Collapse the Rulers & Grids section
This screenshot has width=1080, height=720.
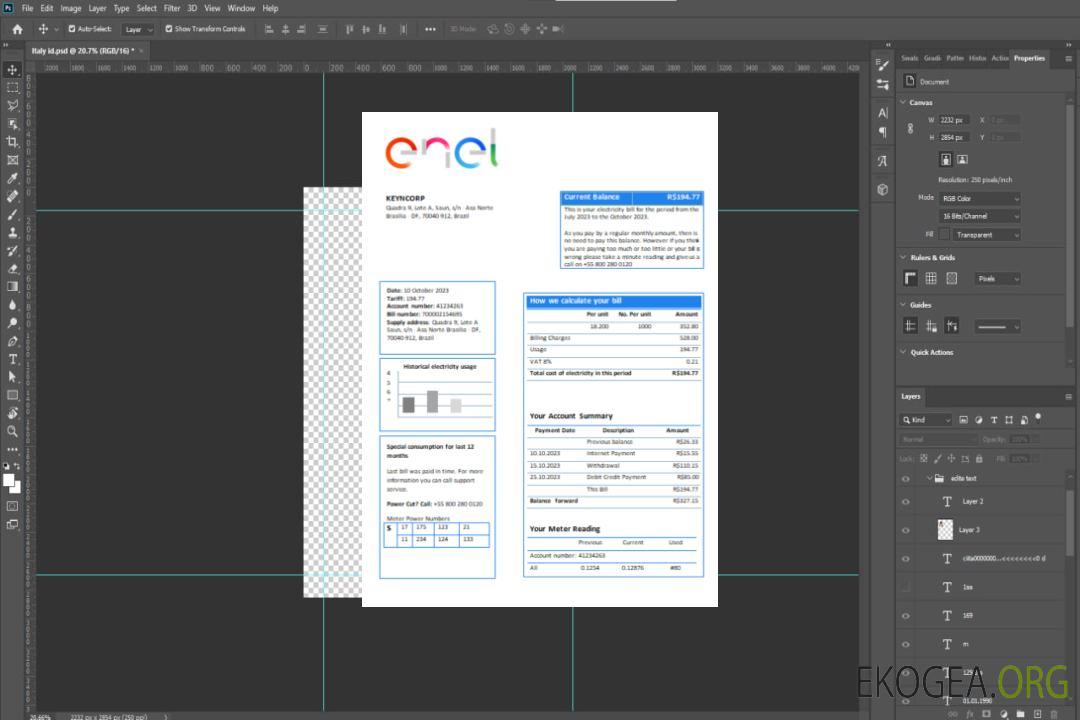click(x=904, y=258)
